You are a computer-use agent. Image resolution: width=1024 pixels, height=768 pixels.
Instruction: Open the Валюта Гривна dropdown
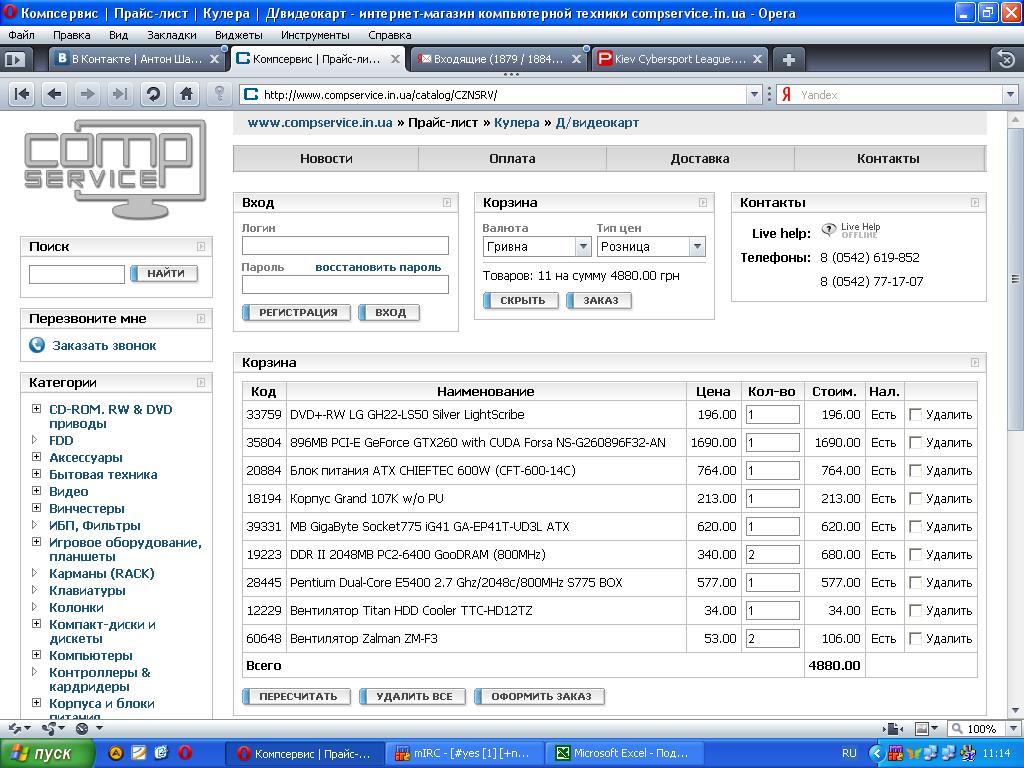point(583,247)
